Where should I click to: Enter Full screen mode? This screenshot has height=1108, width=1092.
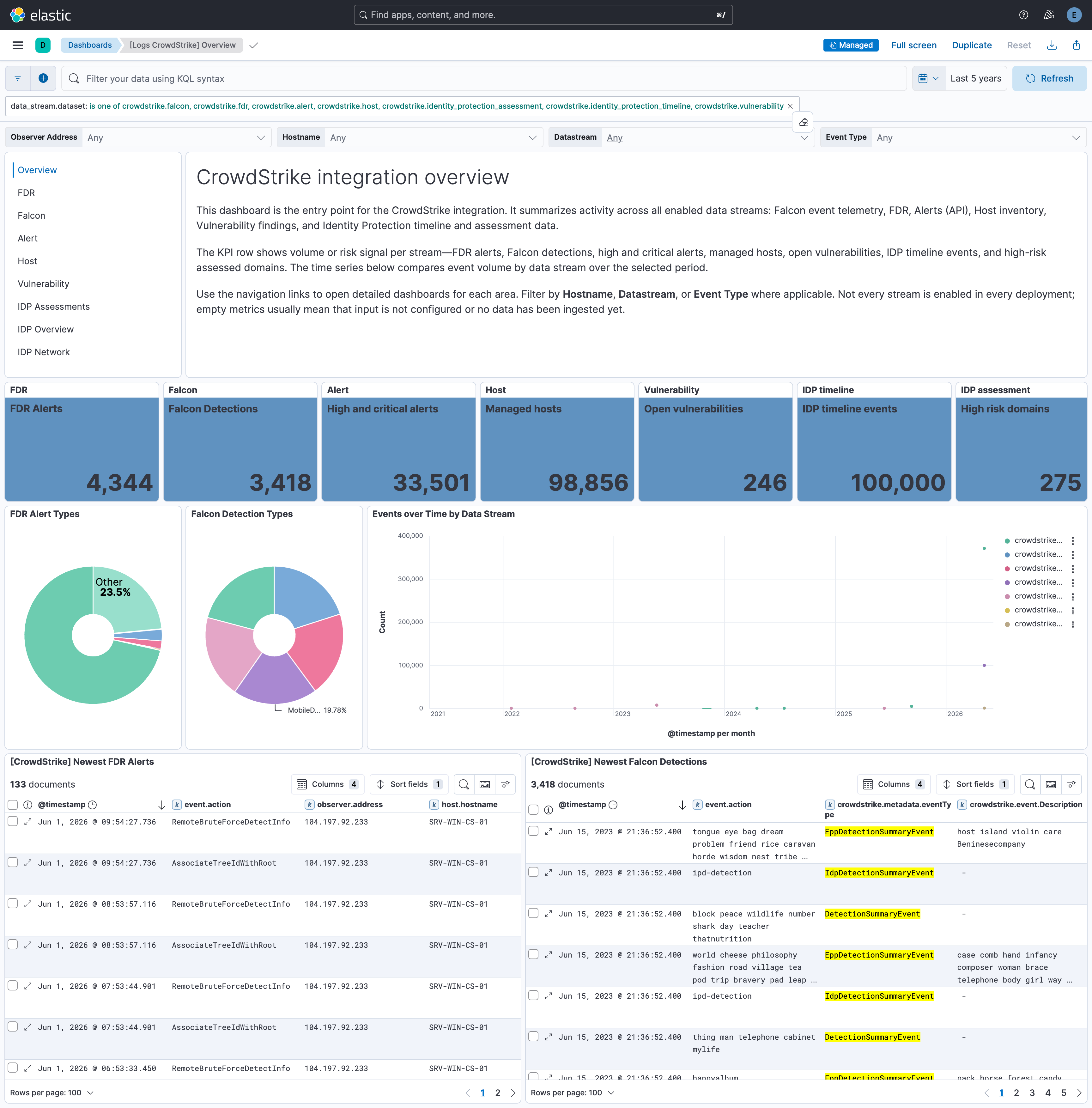913,45
